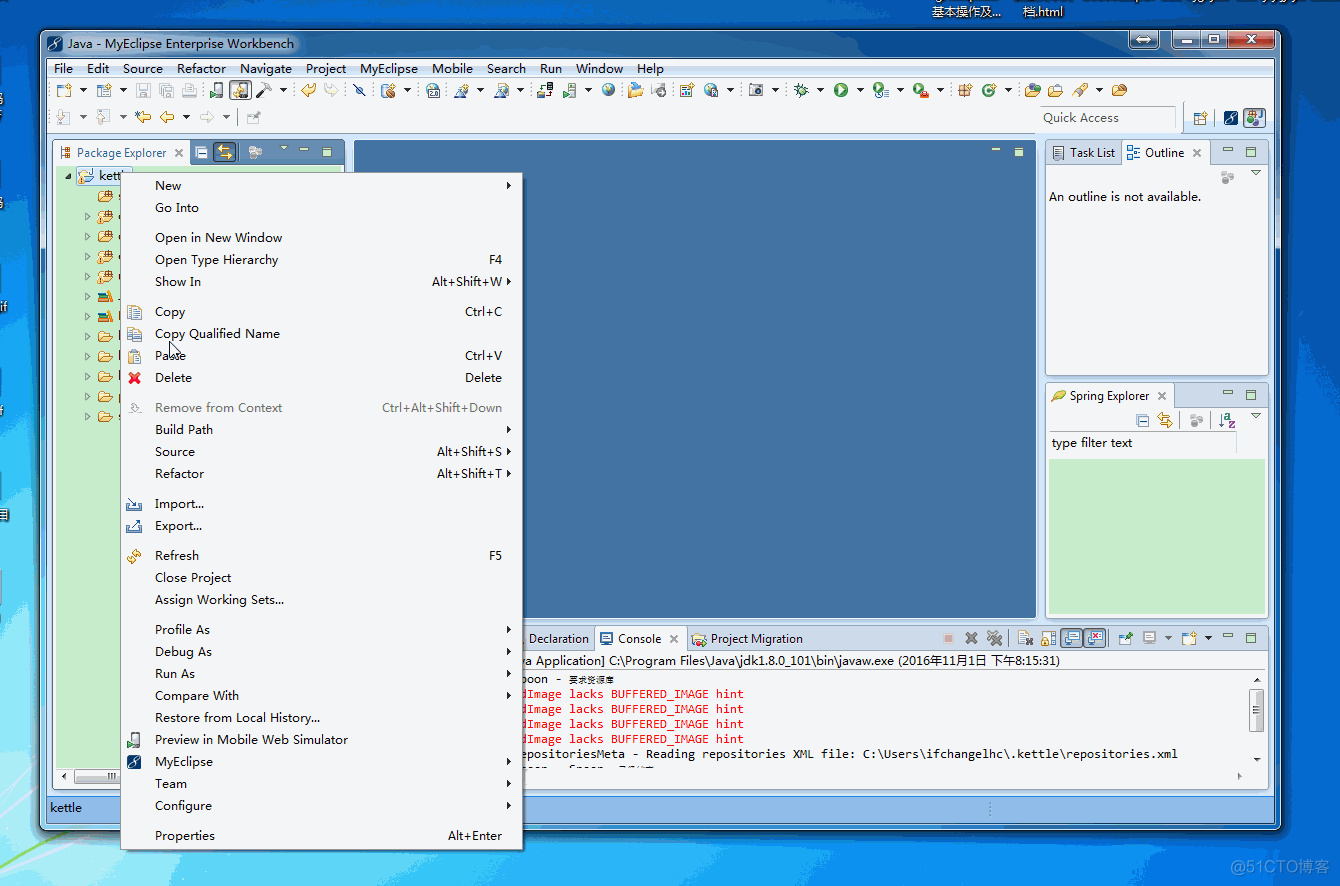This screenshot has width=1340, height=886.
Task: Choose Run As in the context menu
Action: [x=321, y=674]
